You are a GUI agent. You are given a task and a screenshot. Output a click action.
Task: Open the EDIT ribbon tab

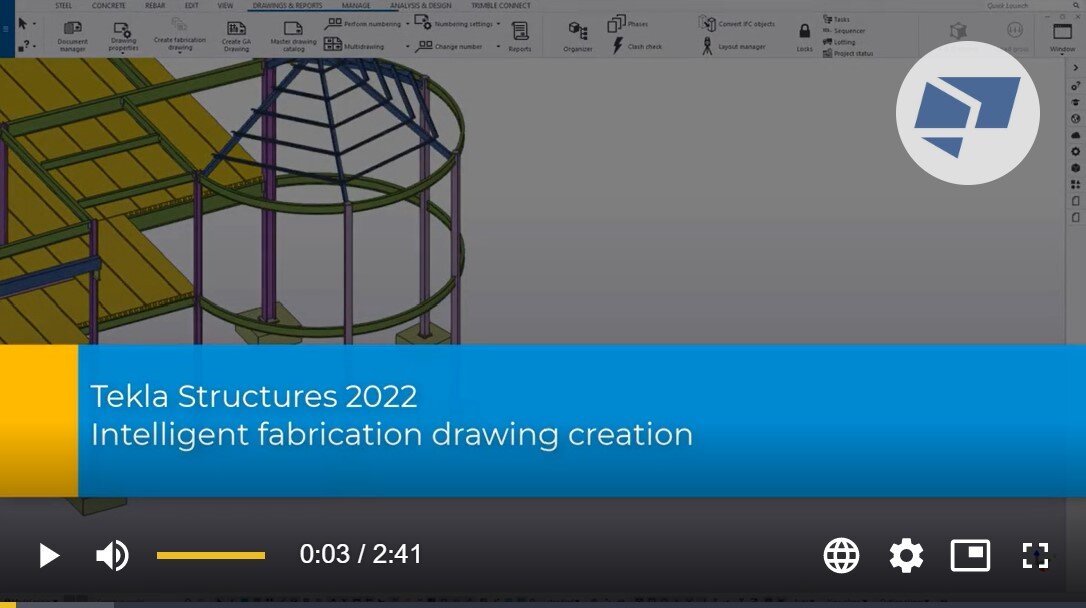(192, 6)
